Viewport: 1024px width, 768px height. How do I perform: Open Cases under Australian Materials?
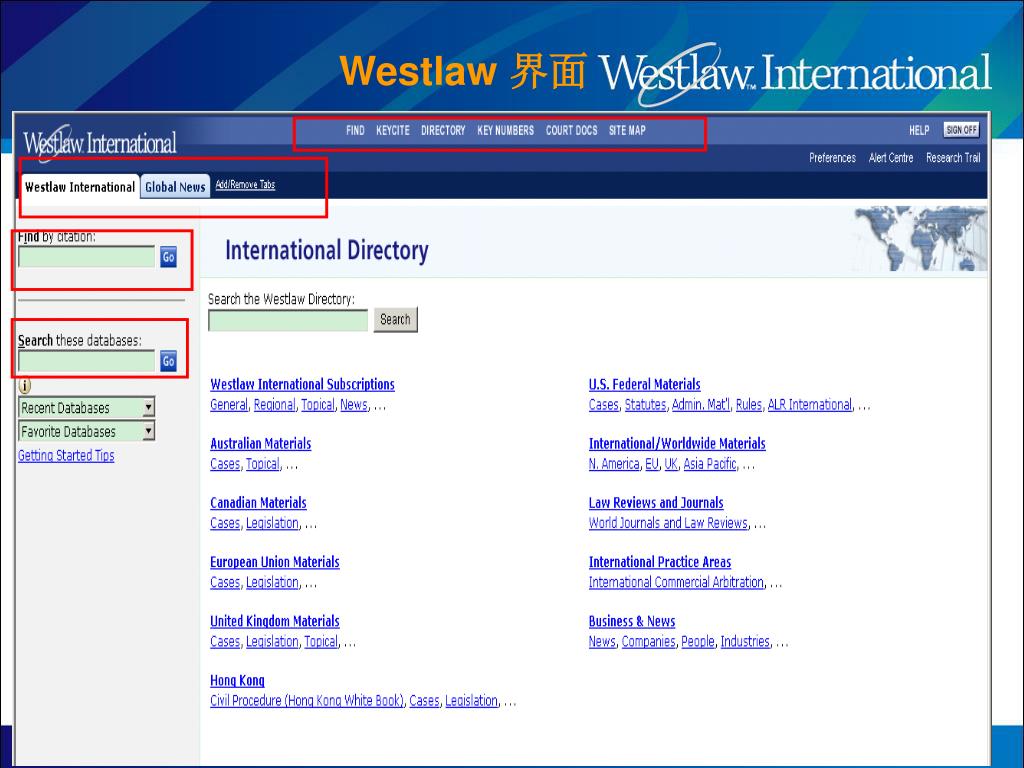(225, 464)
